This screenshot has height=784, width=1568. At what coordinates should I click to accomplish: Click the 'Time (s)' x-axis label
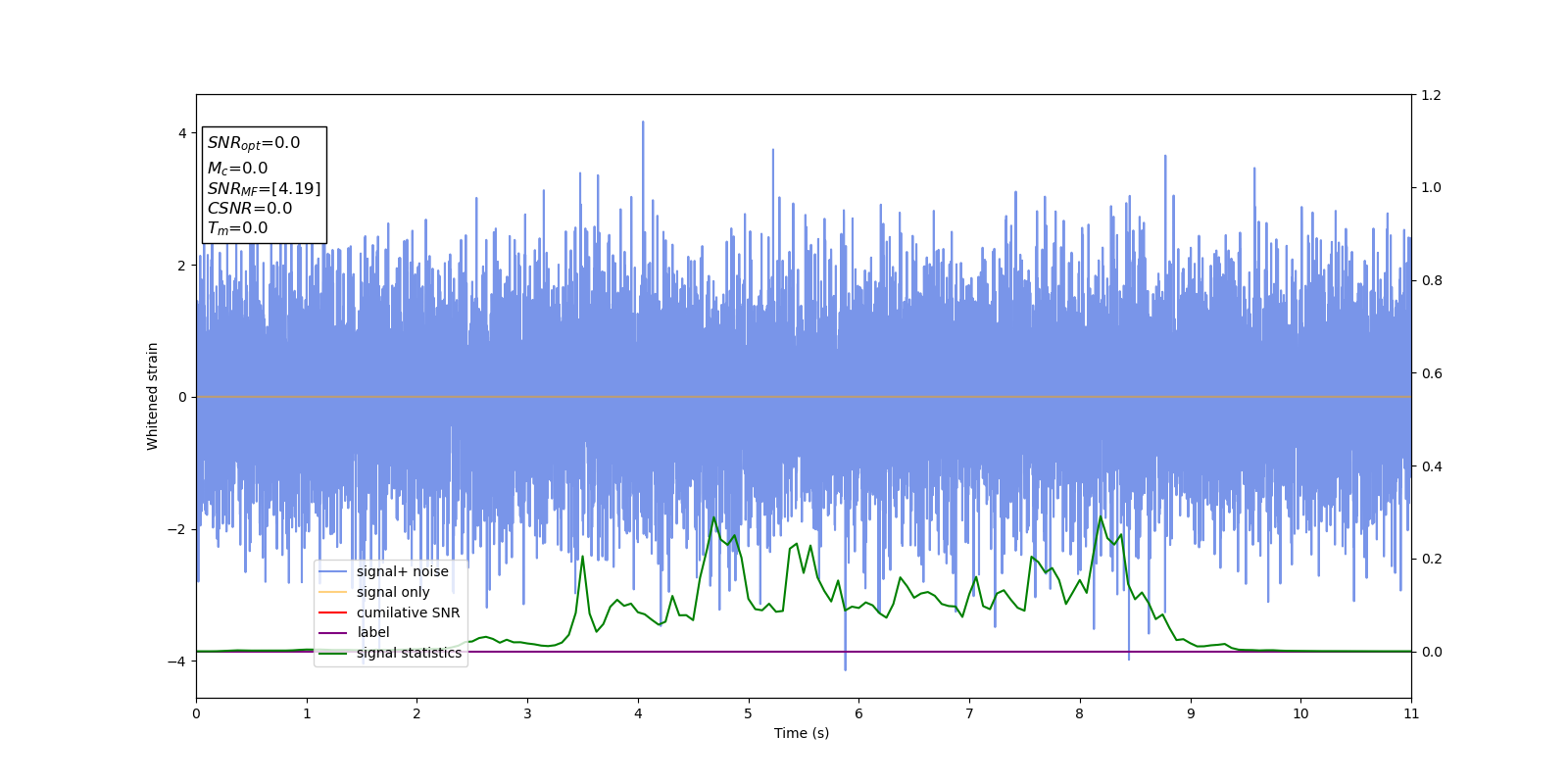802,733
